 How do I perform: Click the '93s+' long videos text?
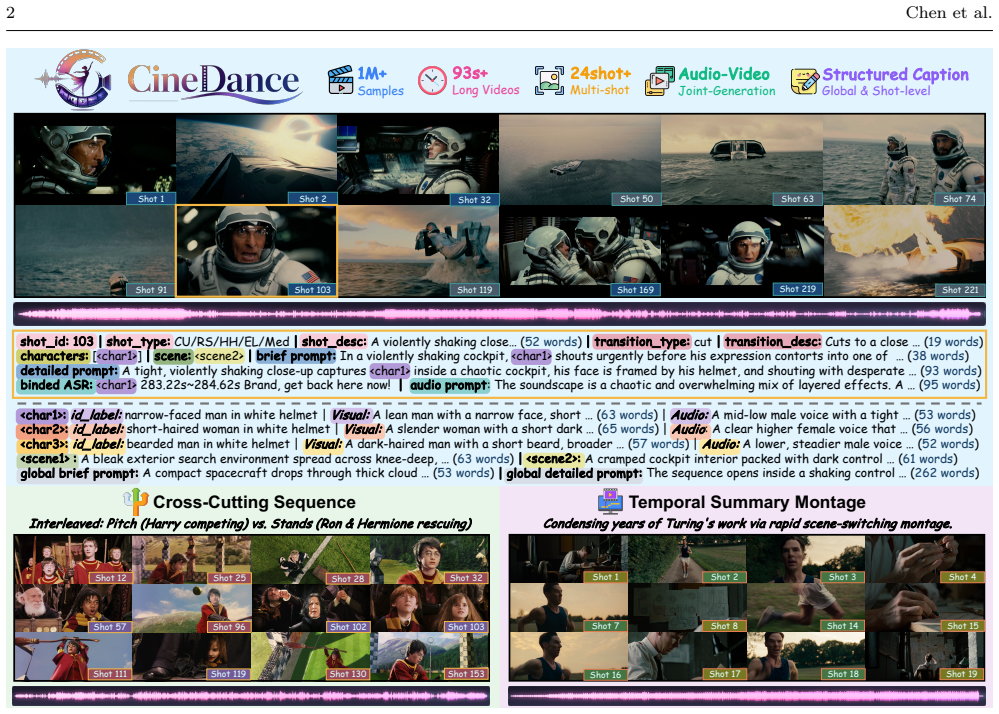coord(470,73)
